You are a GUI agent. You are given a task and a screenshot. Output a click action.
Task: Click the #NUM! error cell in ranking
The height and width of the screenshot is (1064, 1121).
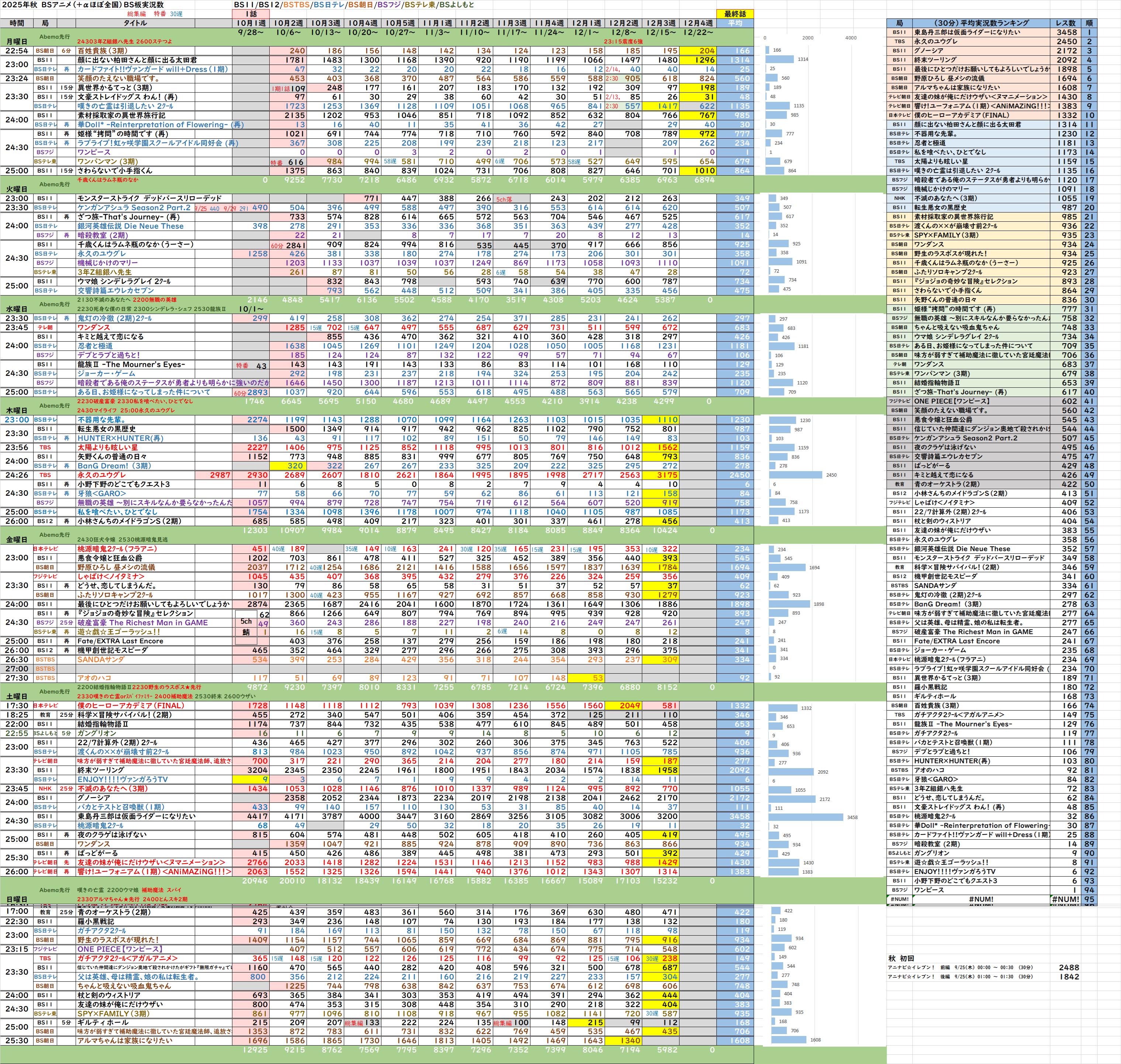(981, 899)
